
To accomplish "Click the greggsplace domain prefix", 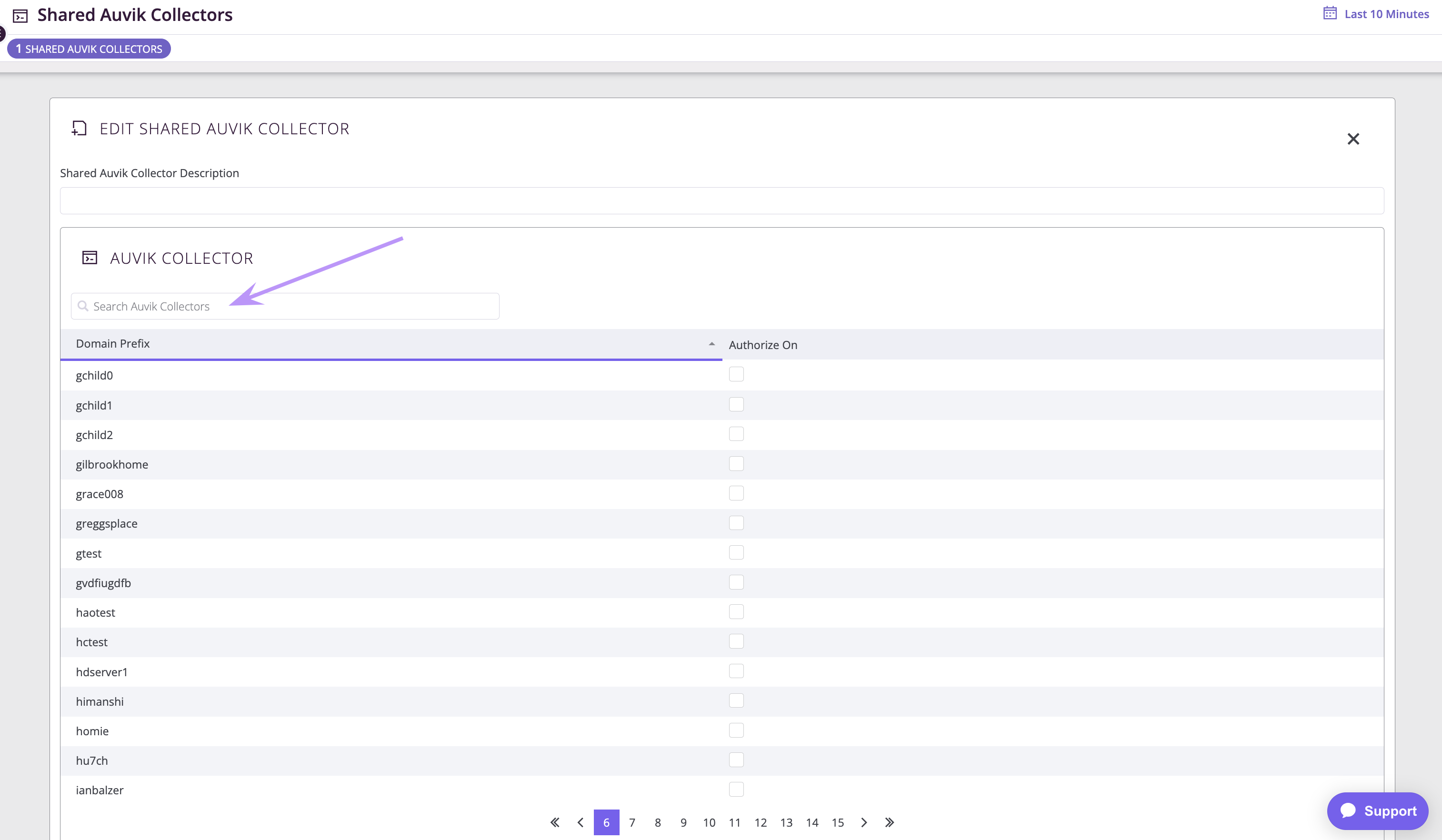I will [106, 523].
